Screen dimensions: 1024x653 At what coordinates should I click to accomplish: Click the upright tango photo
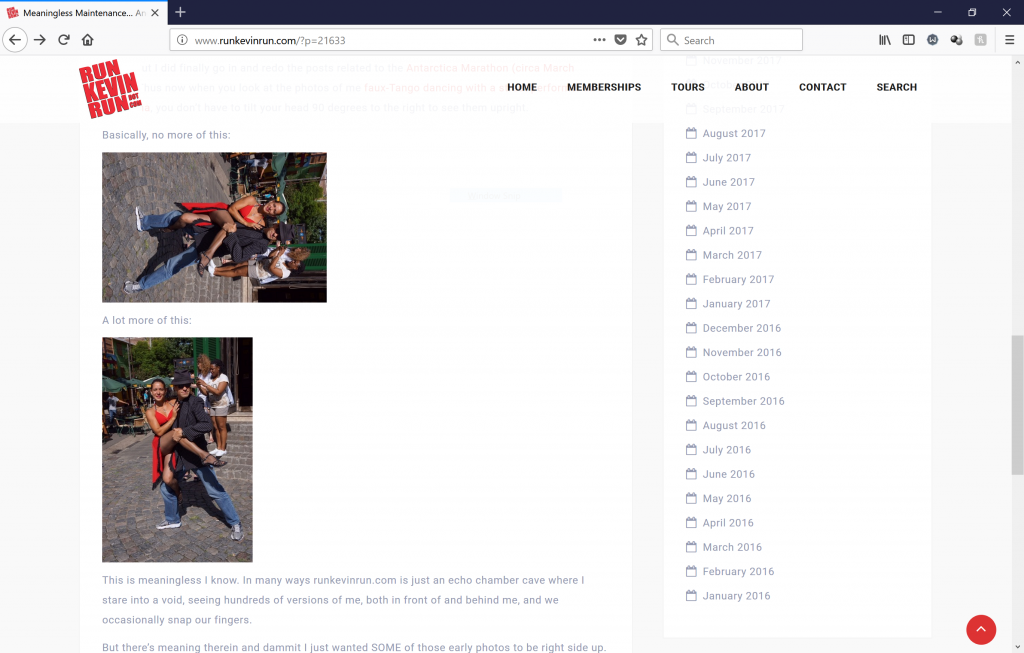point(177,450)
